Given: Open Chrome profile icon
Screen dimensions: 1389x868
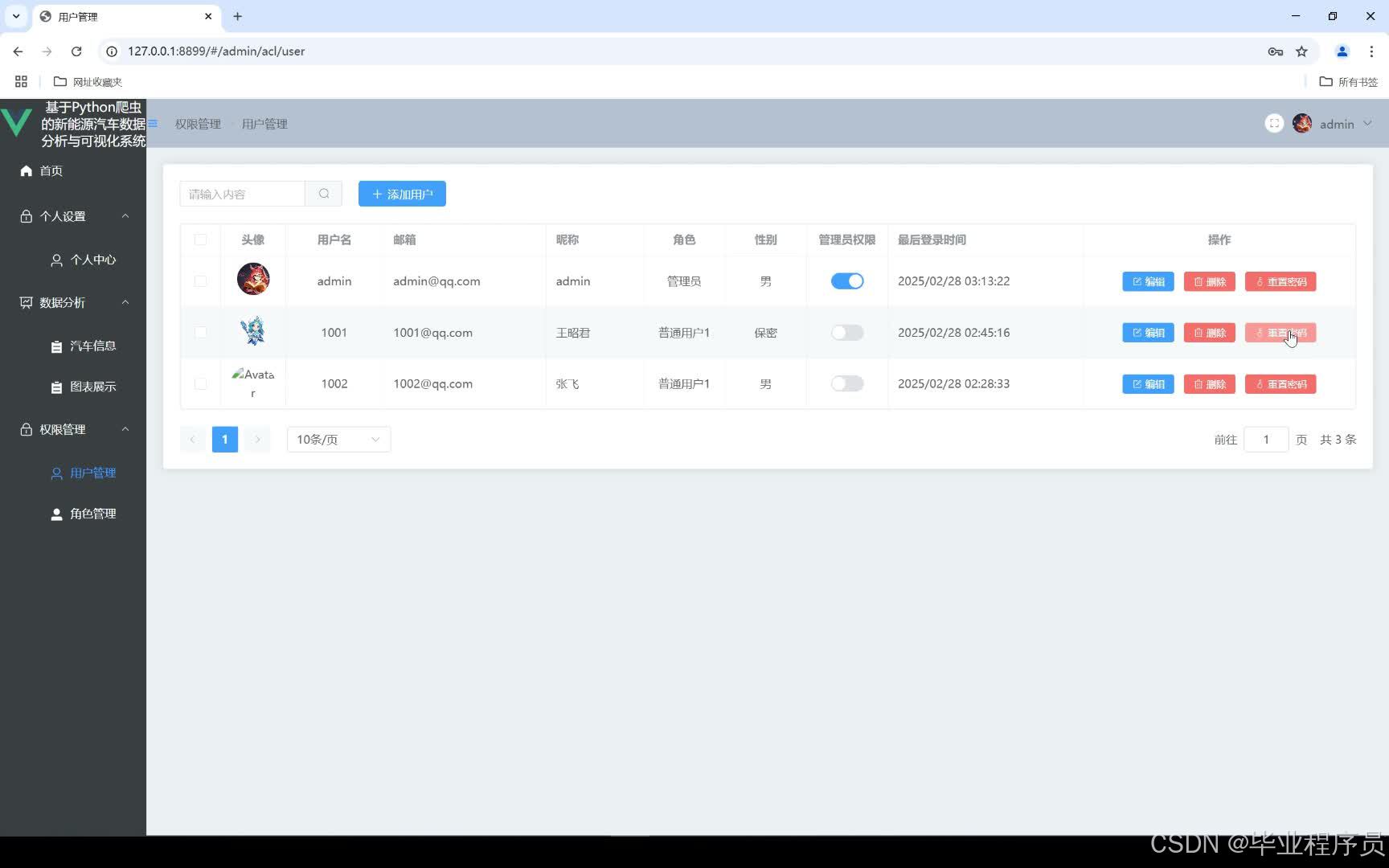Looking at the screenshot, I should (1342, 51).
